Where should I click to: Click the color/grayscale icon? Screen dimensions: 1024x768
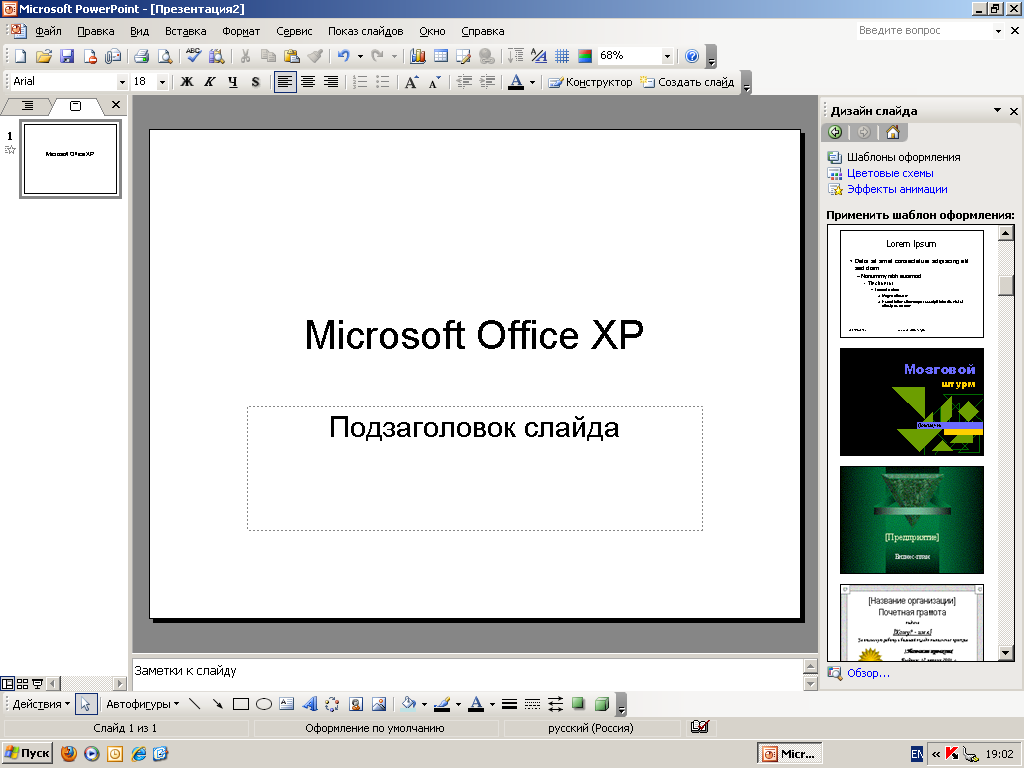pos(585,57)
